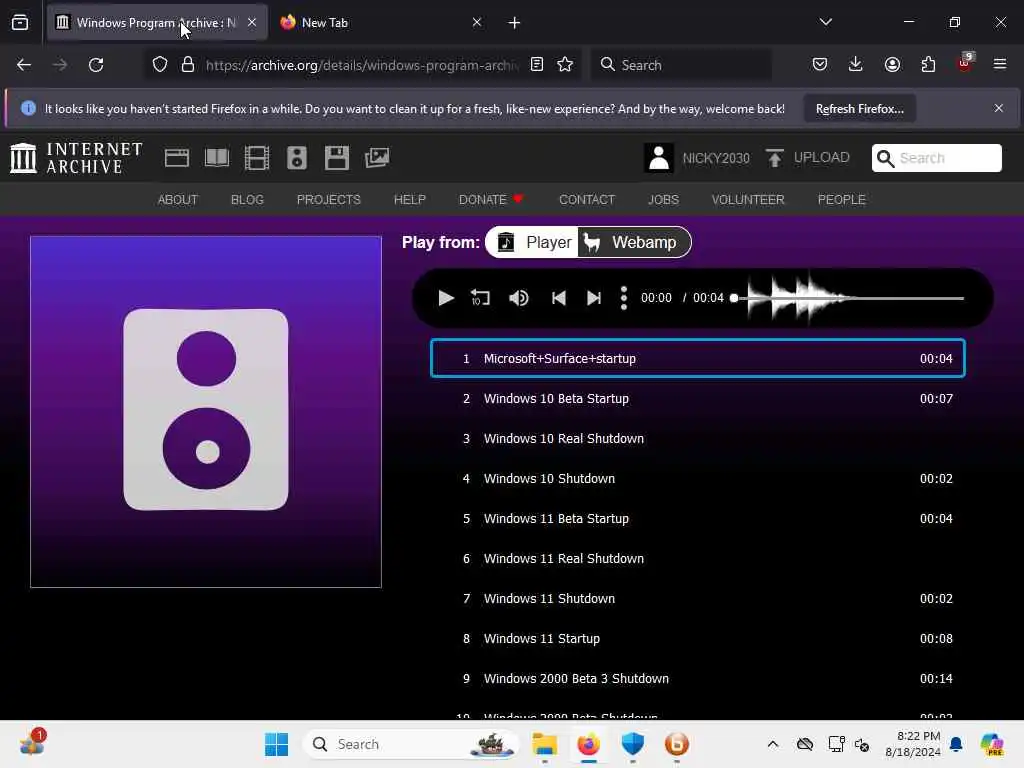Go to the Internet Archive home logo
Viewport: 1024px width, 768px height.
(76, 158)
